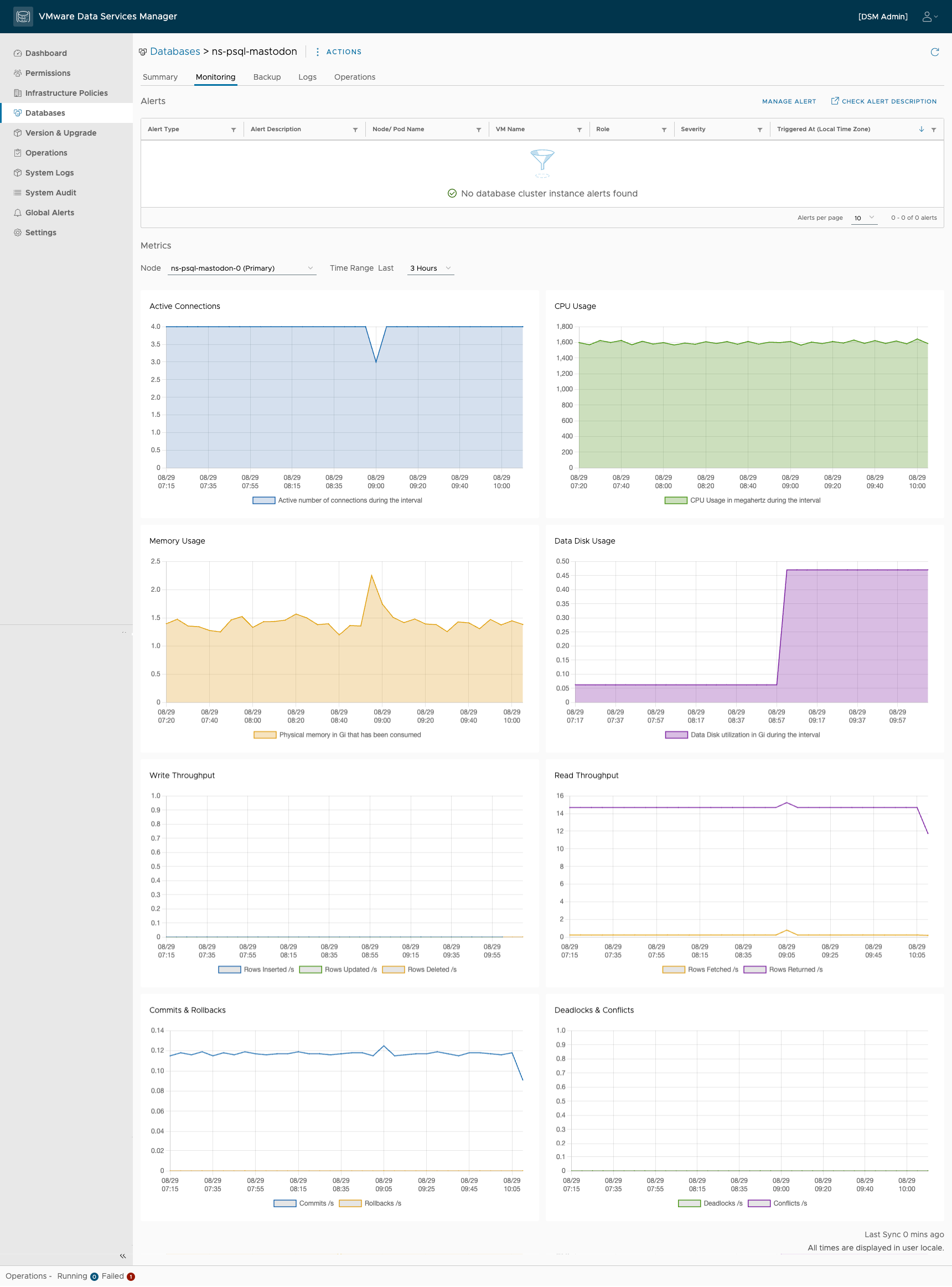Open Infrastructure Policies in the sidebar
Image resolution: width=952 pixels, height=1287 pixels.
[66, 93]
